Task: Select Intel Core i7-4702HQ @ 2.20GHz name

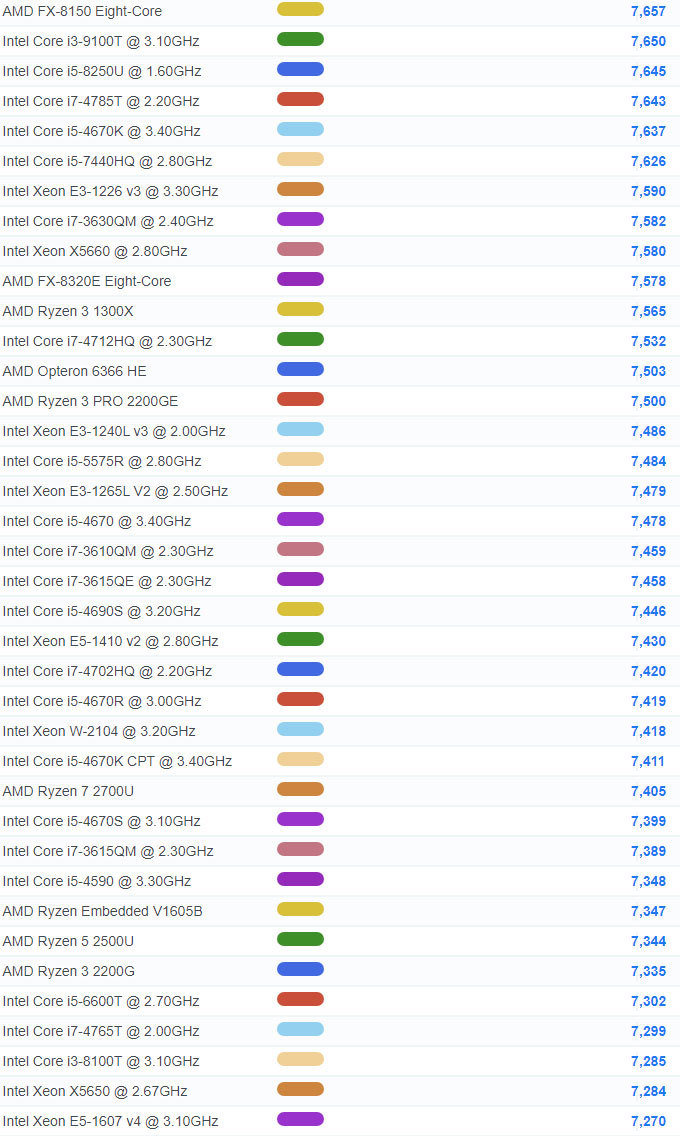Action: tap(107, 671)
